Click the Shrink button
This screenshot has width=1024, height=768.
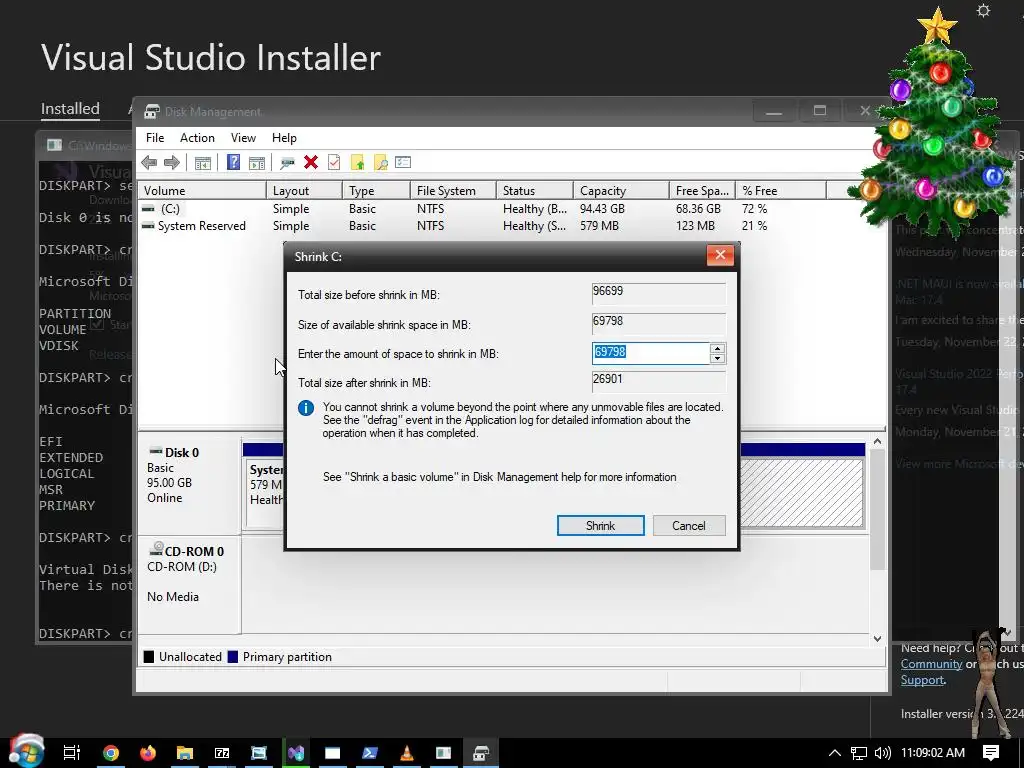[x=600, y=526]
